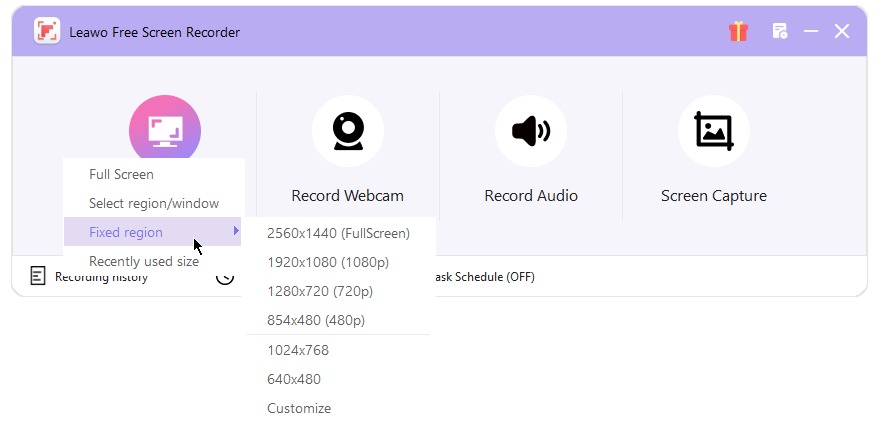This screenshot has height=432, width=881.
Task: Click the clock icon in bottom bar
Action: coord(225,278)
